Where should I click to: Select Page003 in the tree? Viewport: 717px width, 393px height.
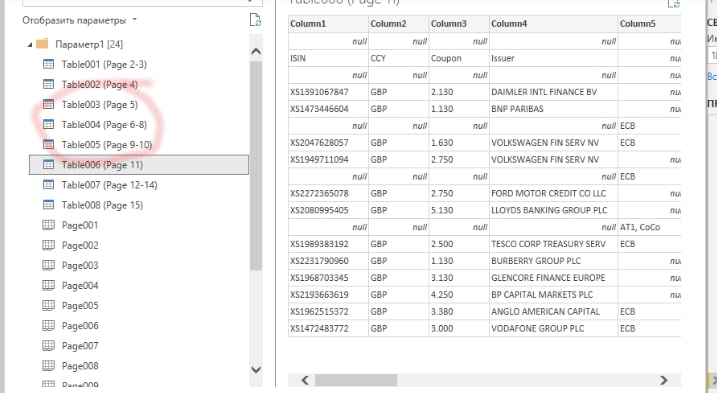point(80,265)
